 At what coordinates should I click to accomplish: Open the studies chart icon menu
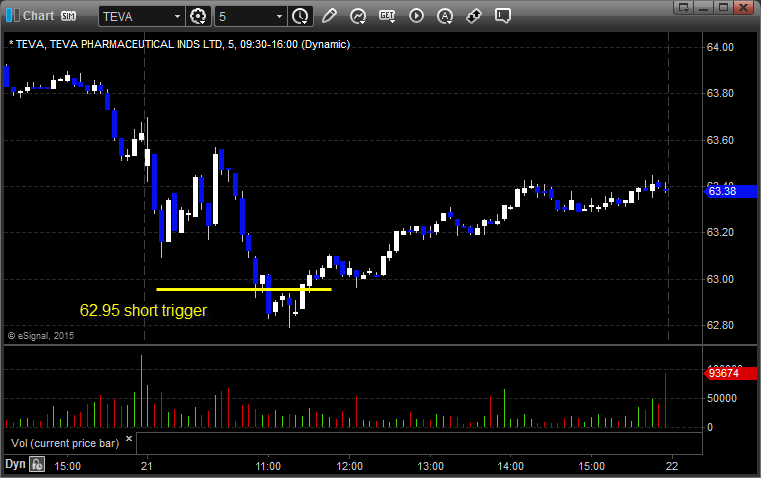[x=358, y=16]
